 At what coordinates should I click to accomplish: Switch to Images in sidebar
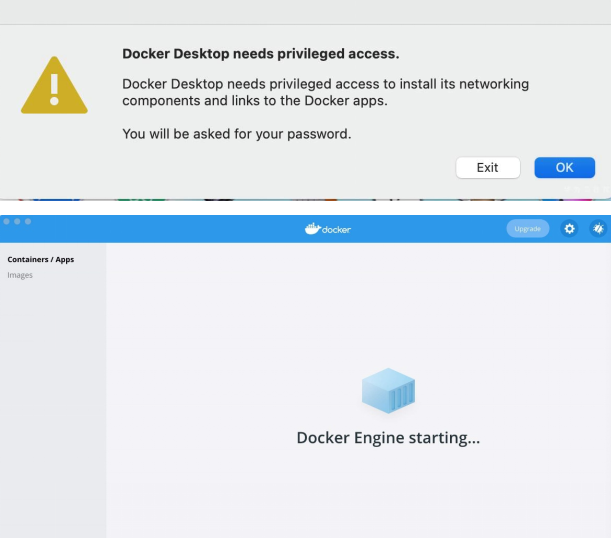(x=20, y=275)
